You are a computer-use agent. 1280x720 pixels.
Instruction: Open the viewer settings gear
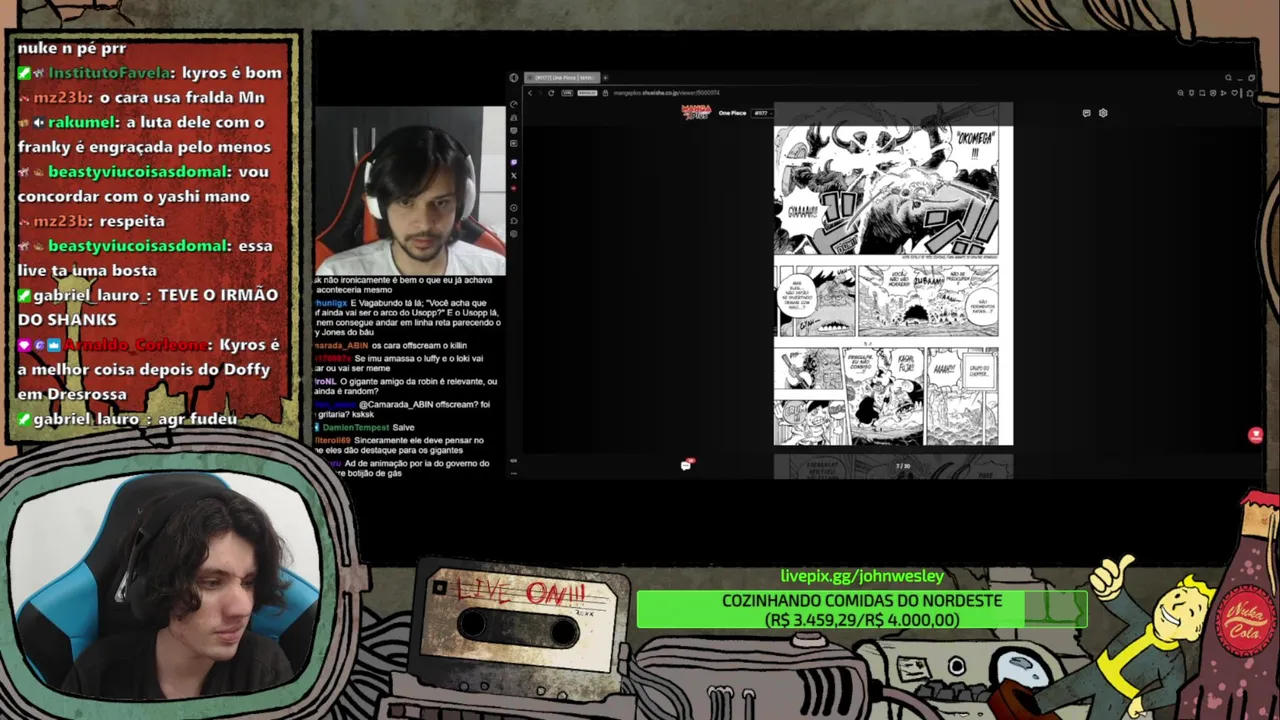[1103, 113]
